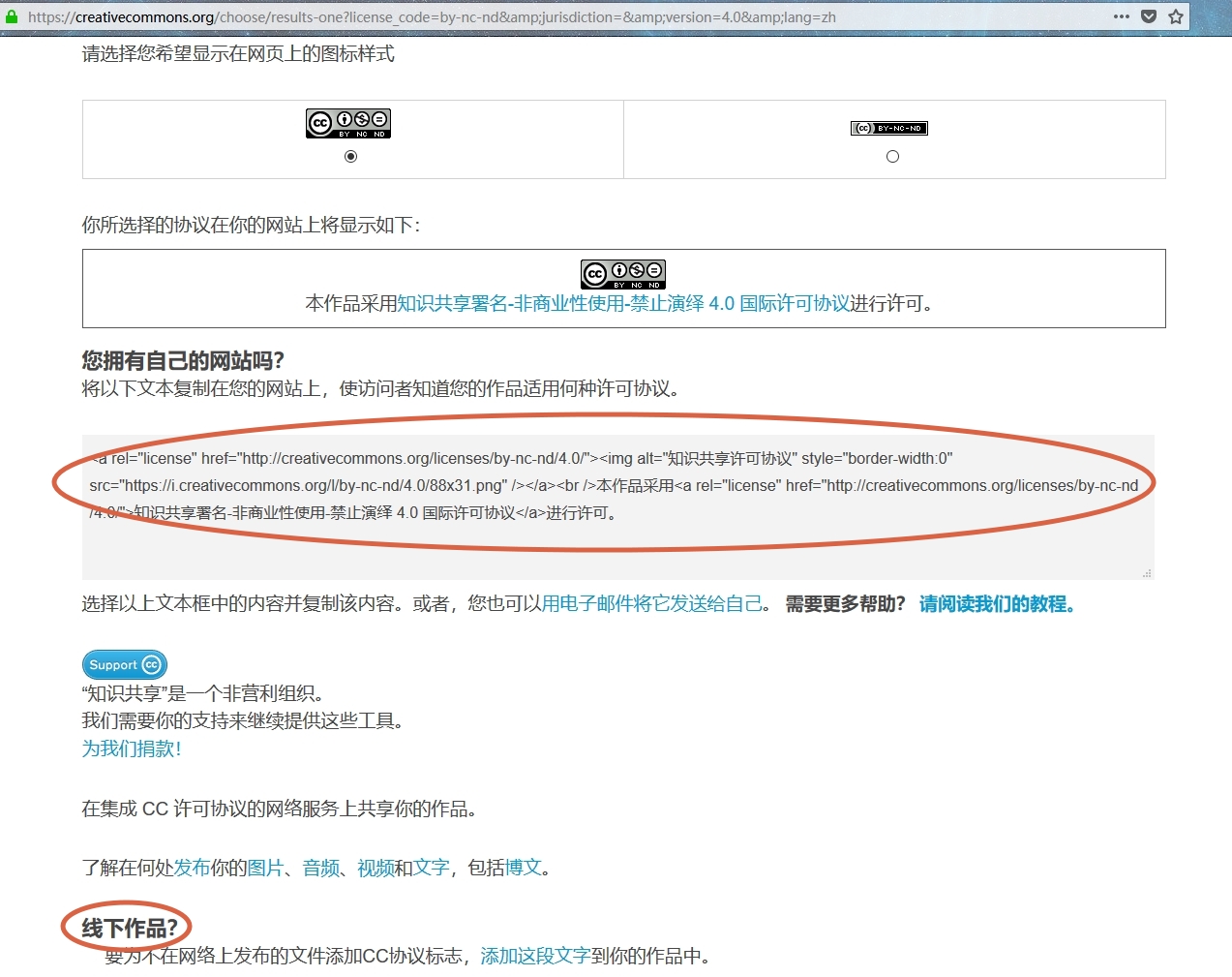Image resolution: width=1232 pixels, height=977 pixels.
Task: Follow the 文字 link
Action: click(431, 868)
